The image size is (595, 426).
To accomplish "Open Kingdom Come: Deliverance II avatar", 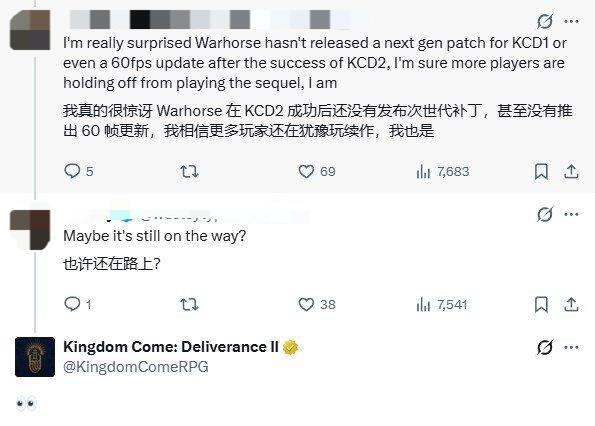I will (35, 357).
